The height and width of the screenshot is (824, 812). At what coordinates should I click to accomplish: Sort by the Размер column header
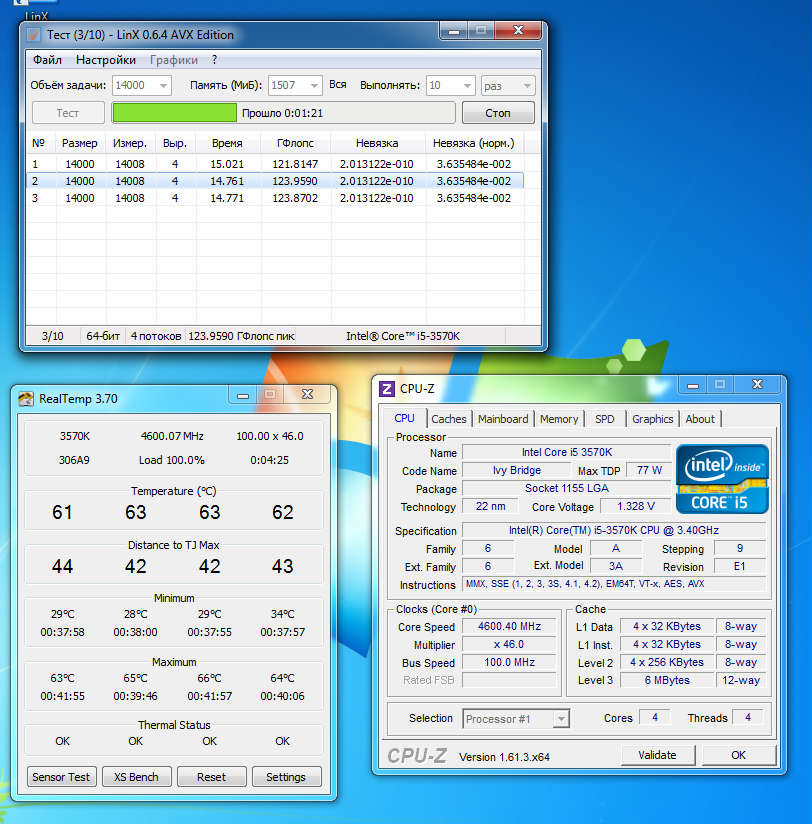80,143
